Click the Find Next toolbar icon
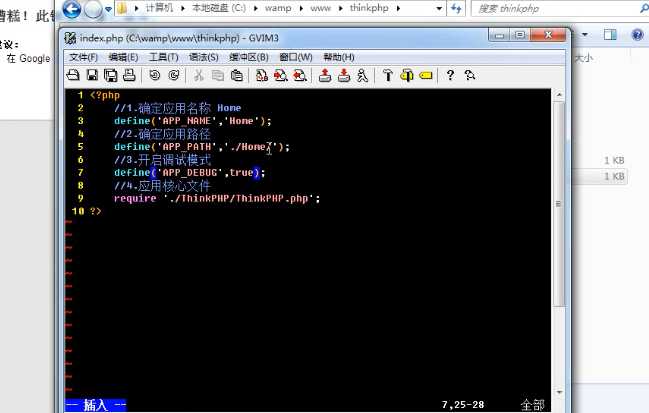 [x=281, y=75]
